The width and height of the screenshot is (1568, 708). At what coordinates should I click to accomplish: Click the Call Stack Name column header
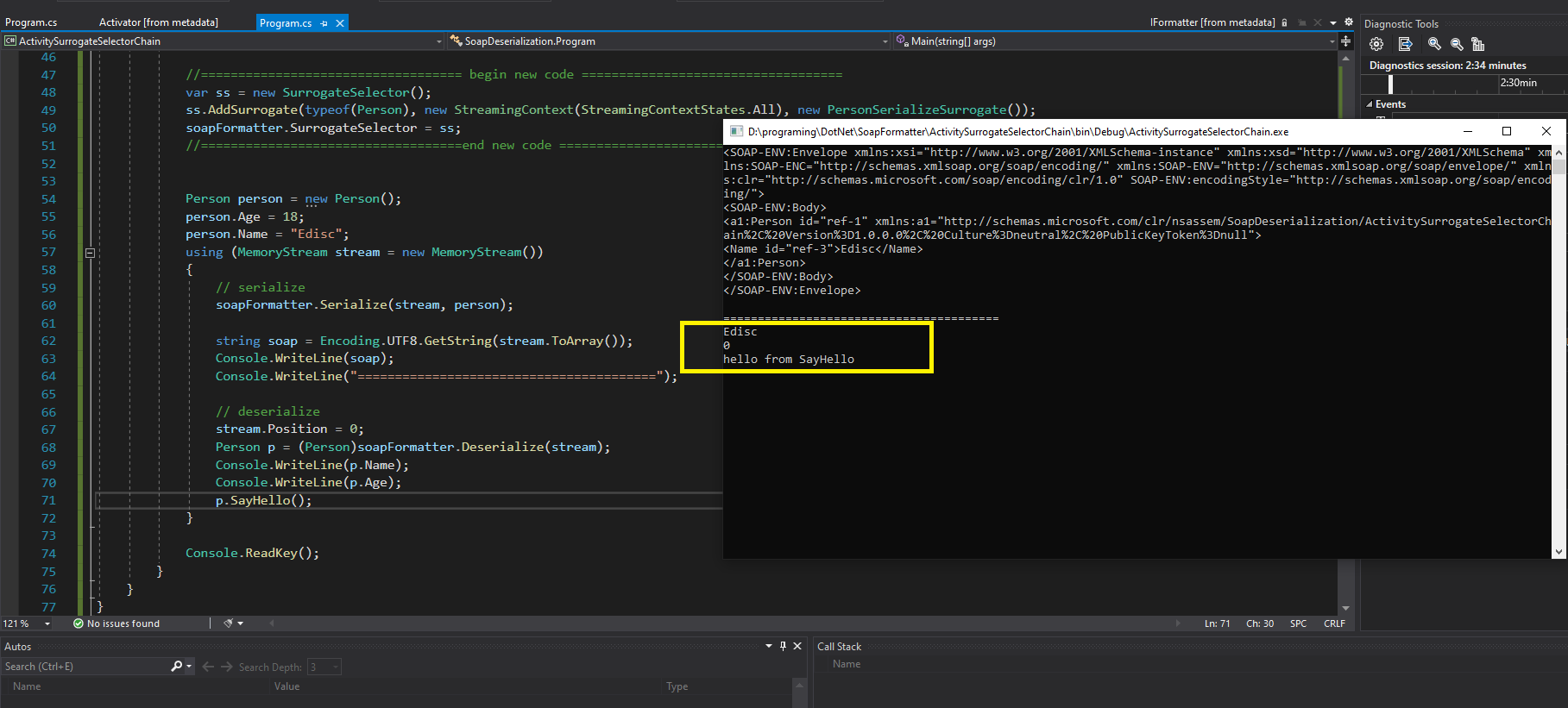[847, 664]
